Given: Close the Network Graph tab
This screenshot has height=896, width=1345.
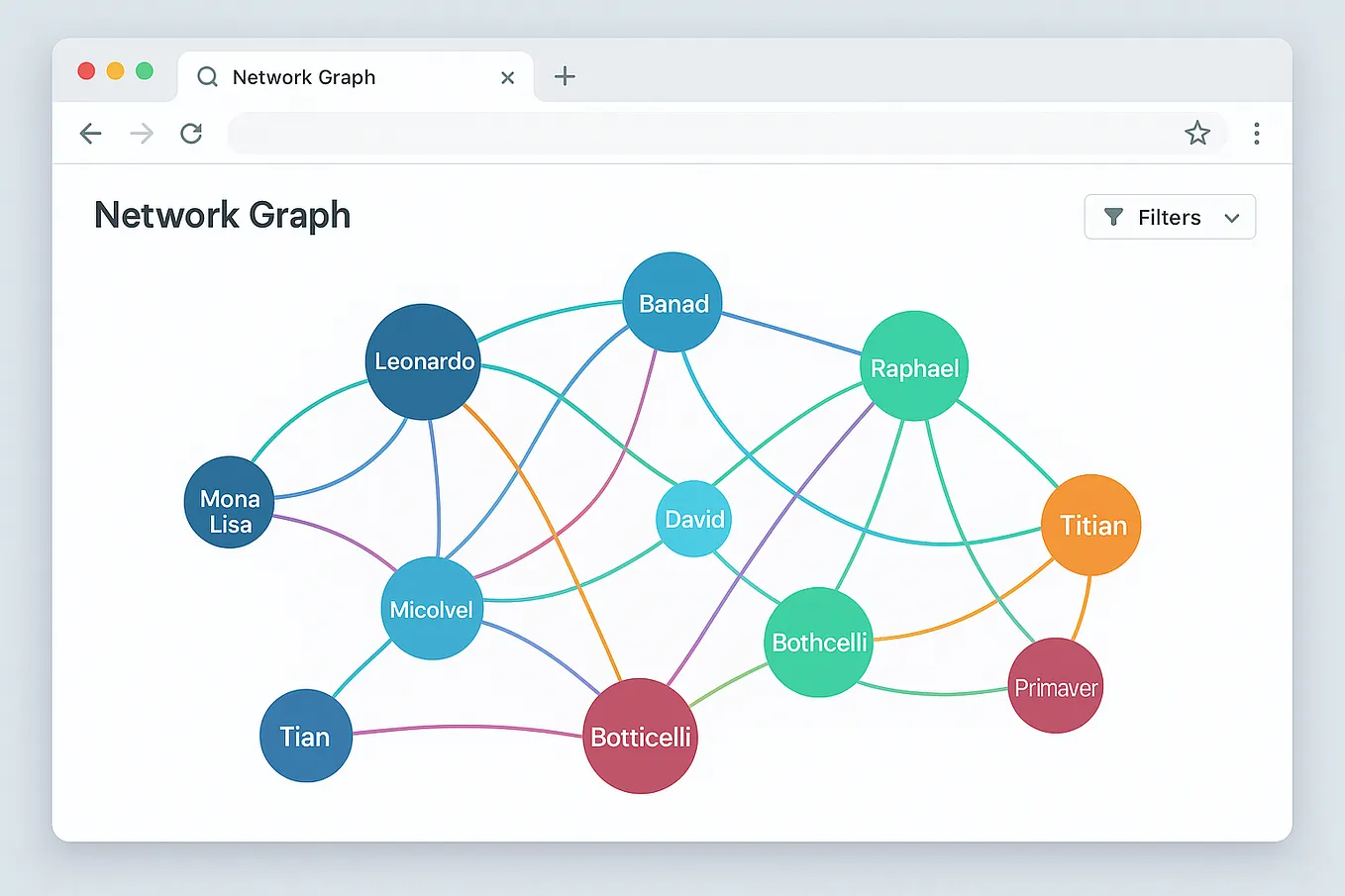Looking at the screenshot, I should pos(507,76).
